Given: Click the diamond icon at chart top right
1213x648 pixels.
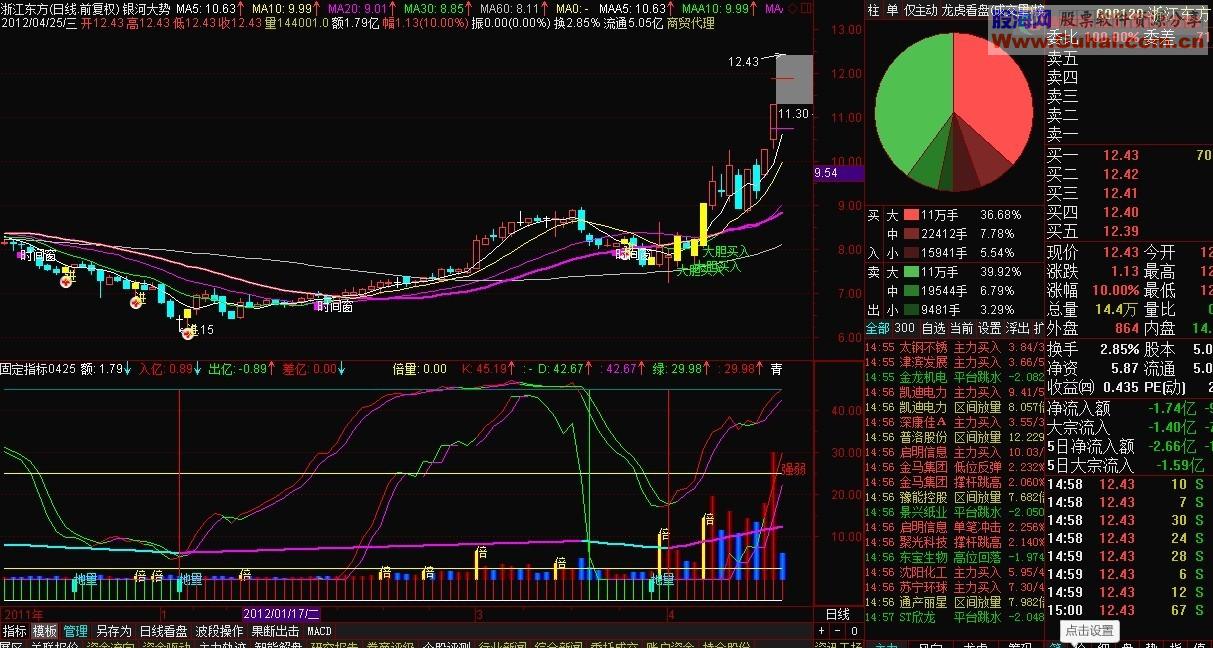Looking at the screenshot, I should coord(793,8).
